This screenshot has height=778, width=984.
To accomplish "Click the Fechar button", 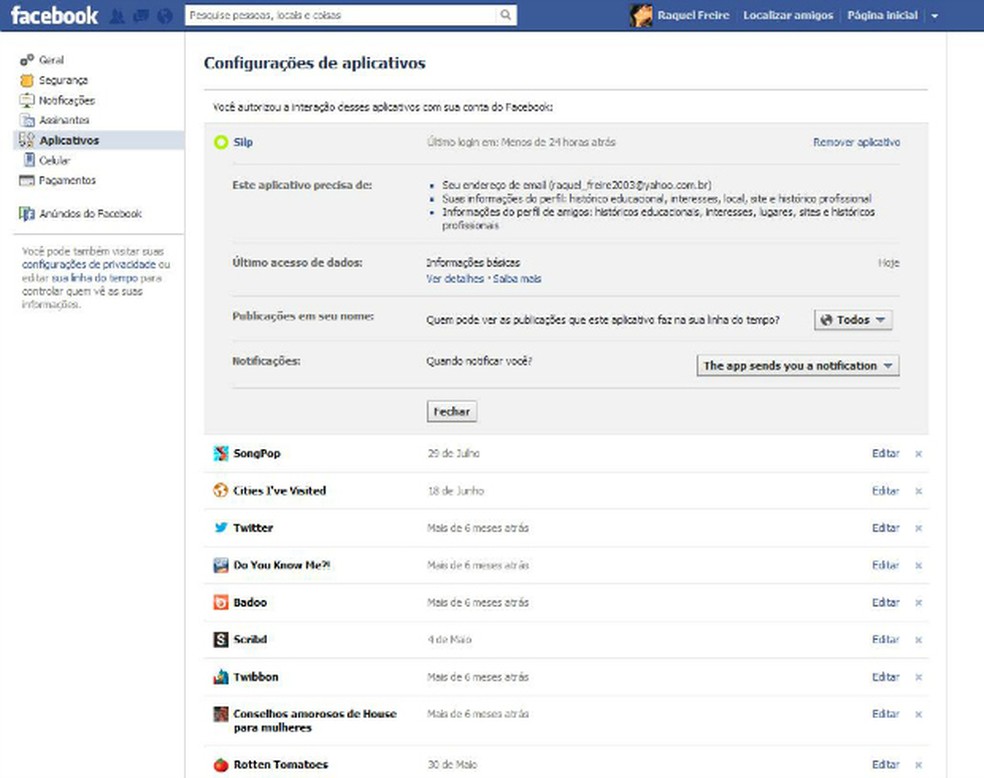I will point(452,412).
